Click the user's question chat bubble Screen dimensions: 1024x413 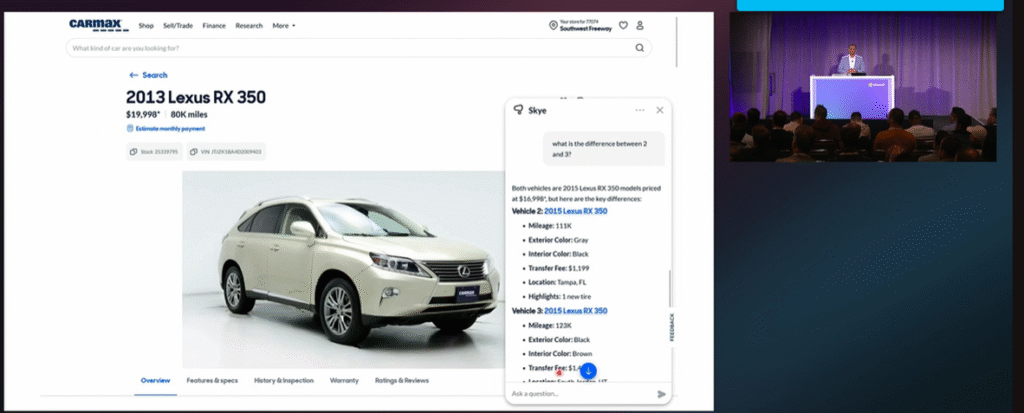[603, 148]
